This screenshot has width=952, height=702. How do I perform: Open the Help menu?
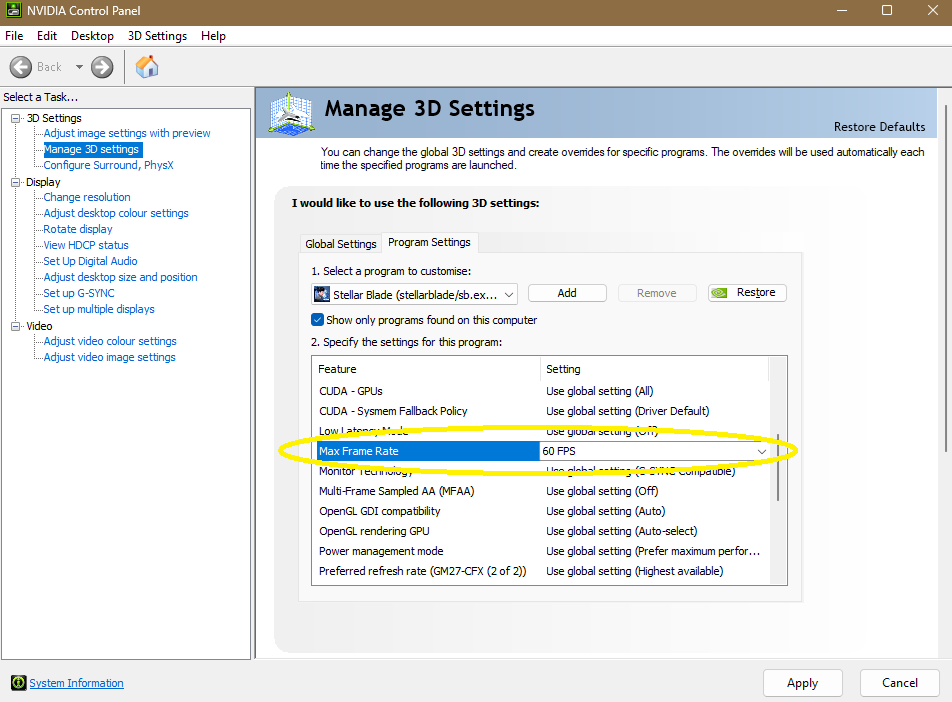click(213, 36)
